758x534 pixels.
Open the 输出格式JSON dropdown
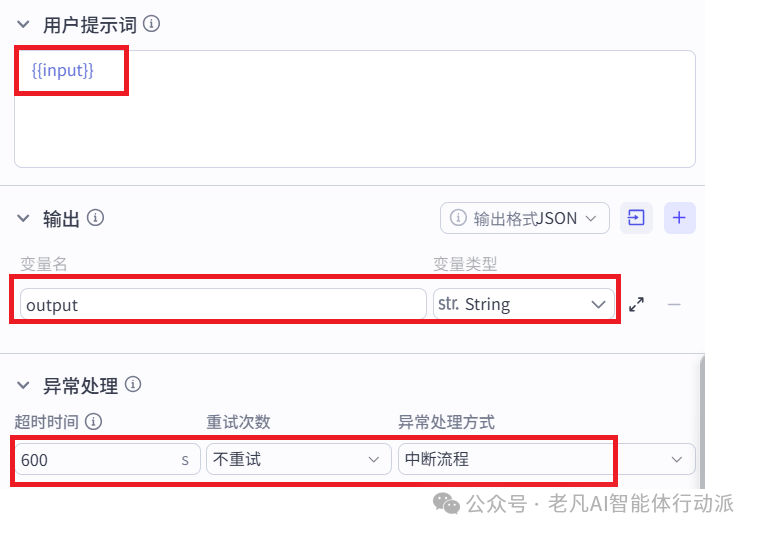pyautogui.click(x=525, y=218)
